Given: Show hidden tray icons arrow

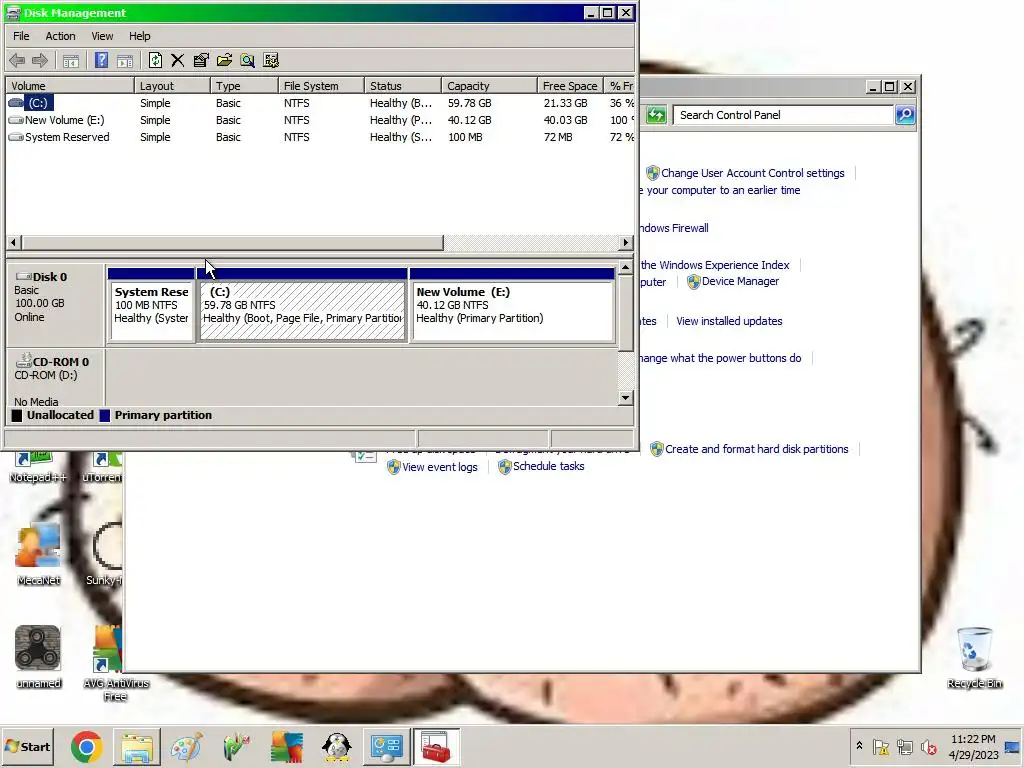Looking at the screenshot, I should click(859, 746).
